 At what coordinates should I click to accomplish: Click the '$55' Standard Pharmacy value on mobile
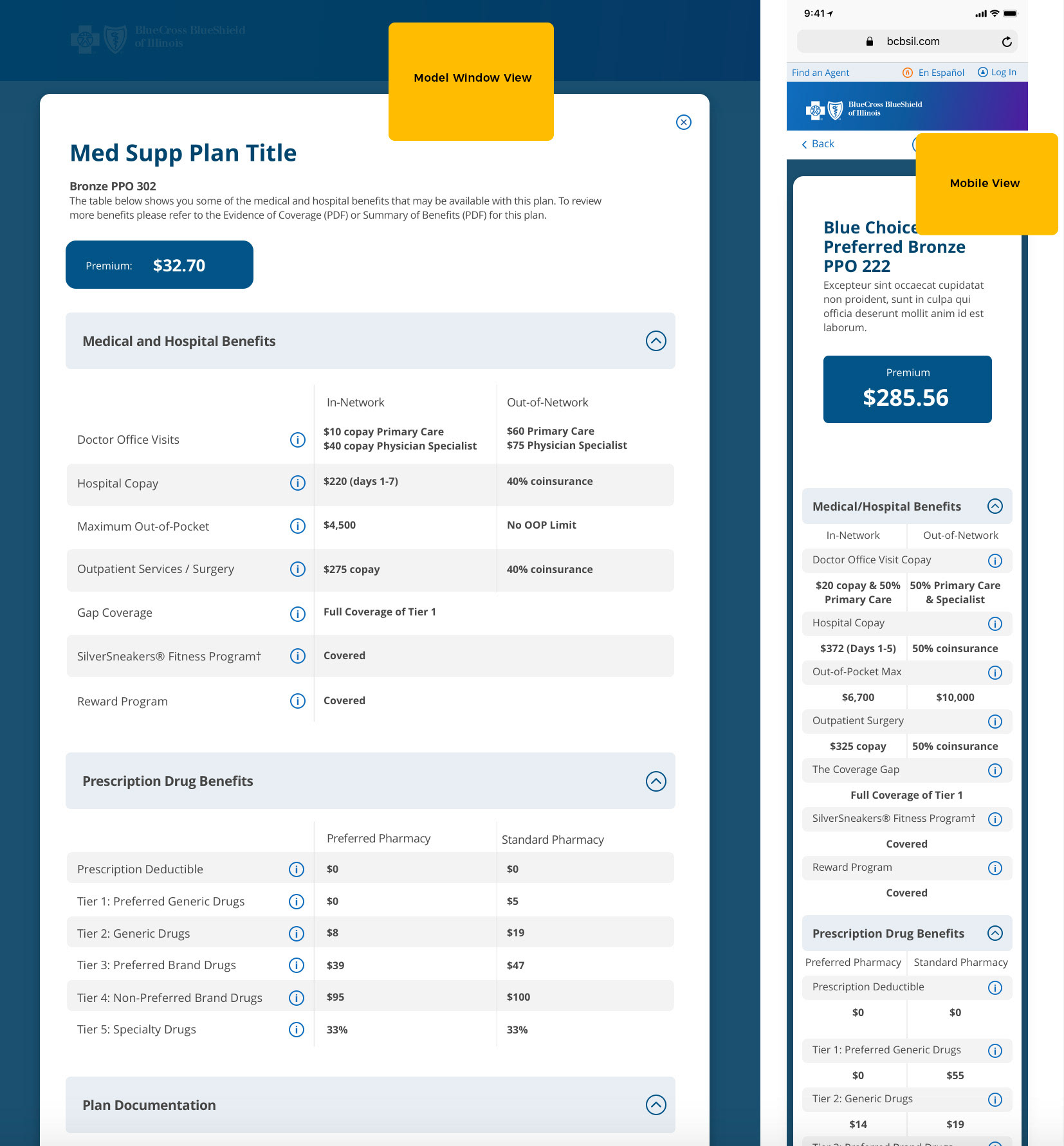pos(955,1076)
